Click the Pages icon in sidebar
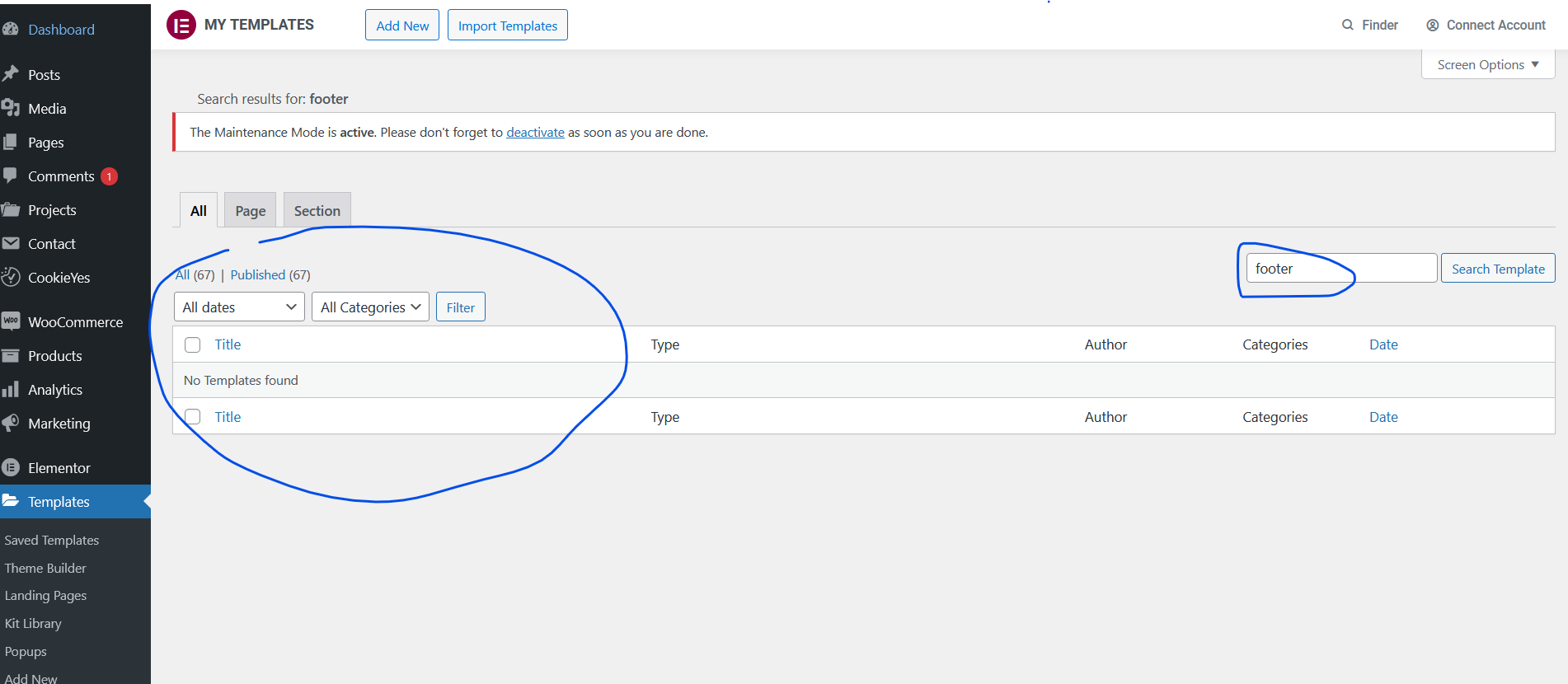This screenshot has width=1568, height=684. pos(10,142)
